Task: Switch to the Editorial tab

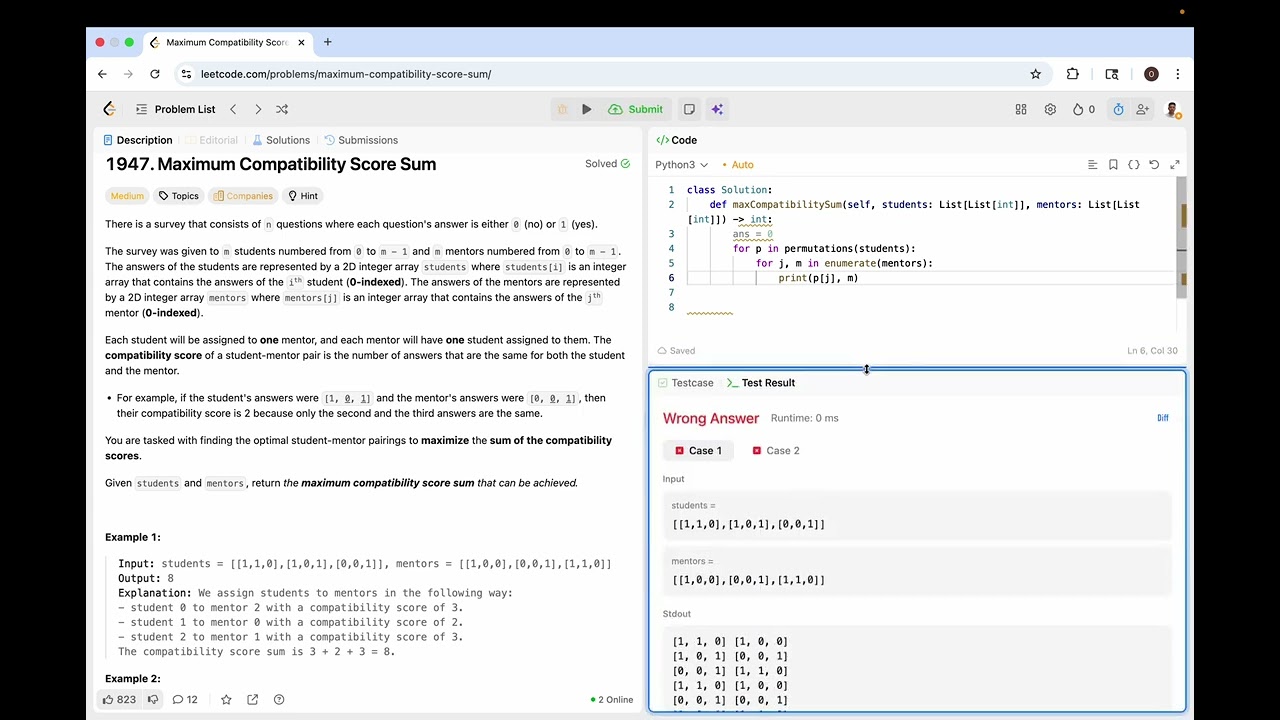Action: tap(212, 140)
